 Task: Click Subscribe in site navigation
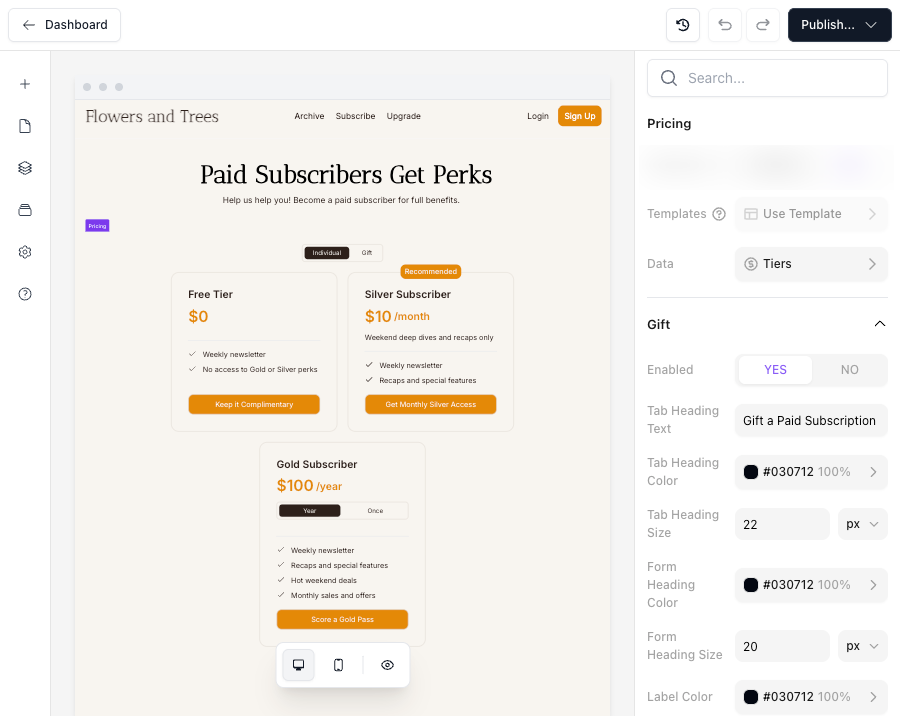pyautogui.click(x=355, y=116)
